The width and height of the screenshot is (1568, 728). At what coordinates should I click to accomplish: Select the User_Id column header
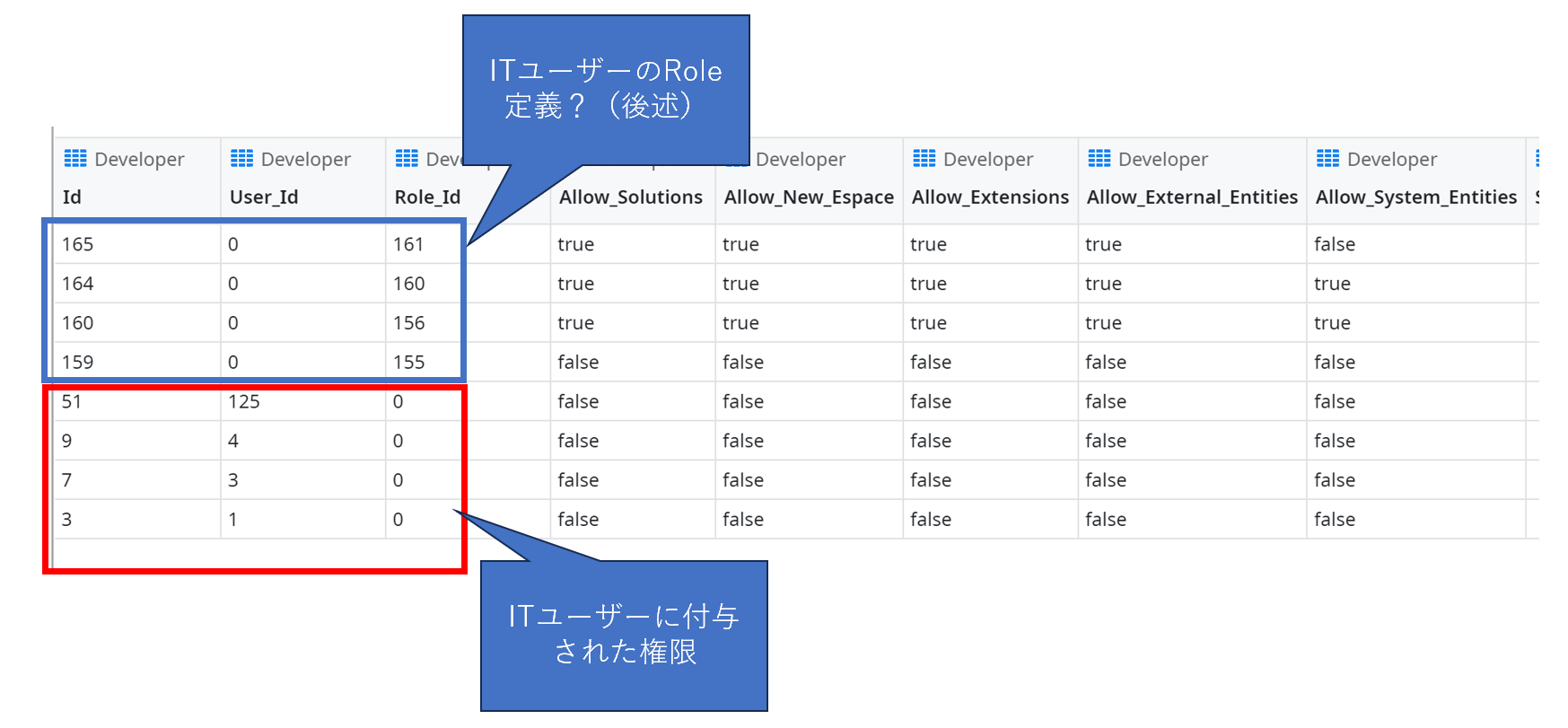pos(264,197)
